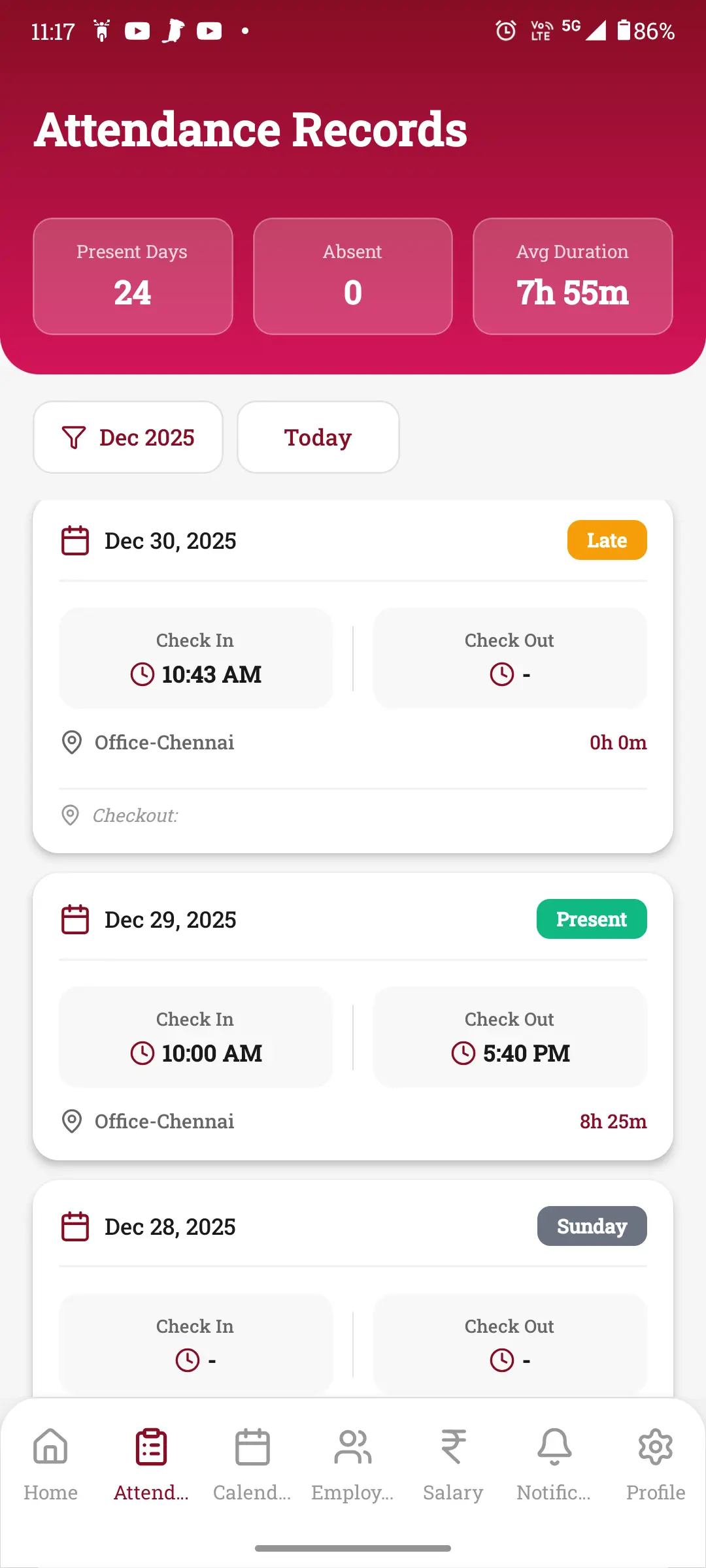The height and width of the screenshot is (1568, 706).
Task: Open the Salary rupee icon
Action: [453, 1447]
